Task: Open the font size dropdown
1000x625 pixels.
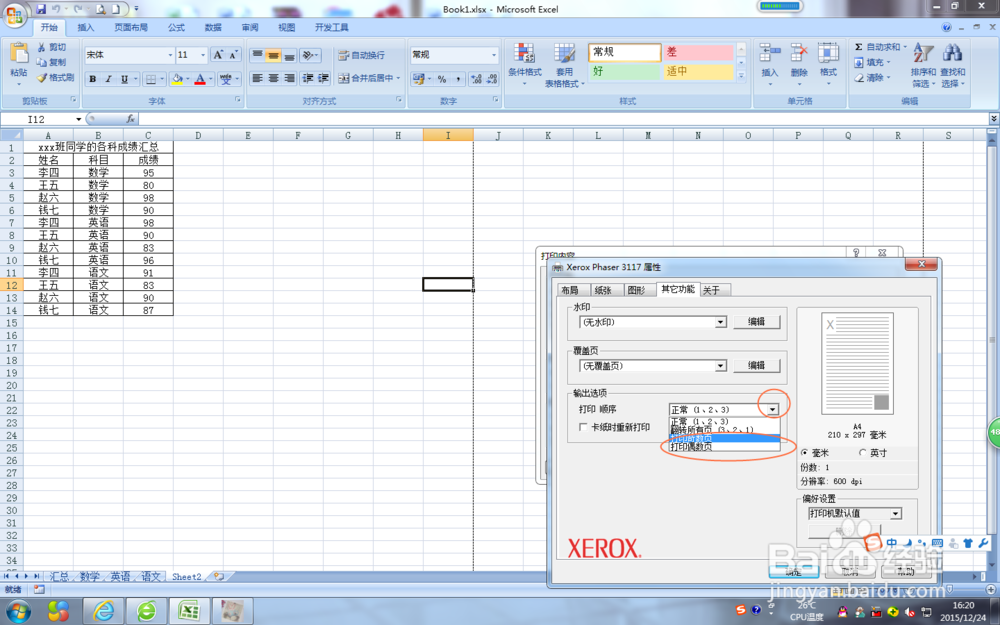Action: (203, 55)
